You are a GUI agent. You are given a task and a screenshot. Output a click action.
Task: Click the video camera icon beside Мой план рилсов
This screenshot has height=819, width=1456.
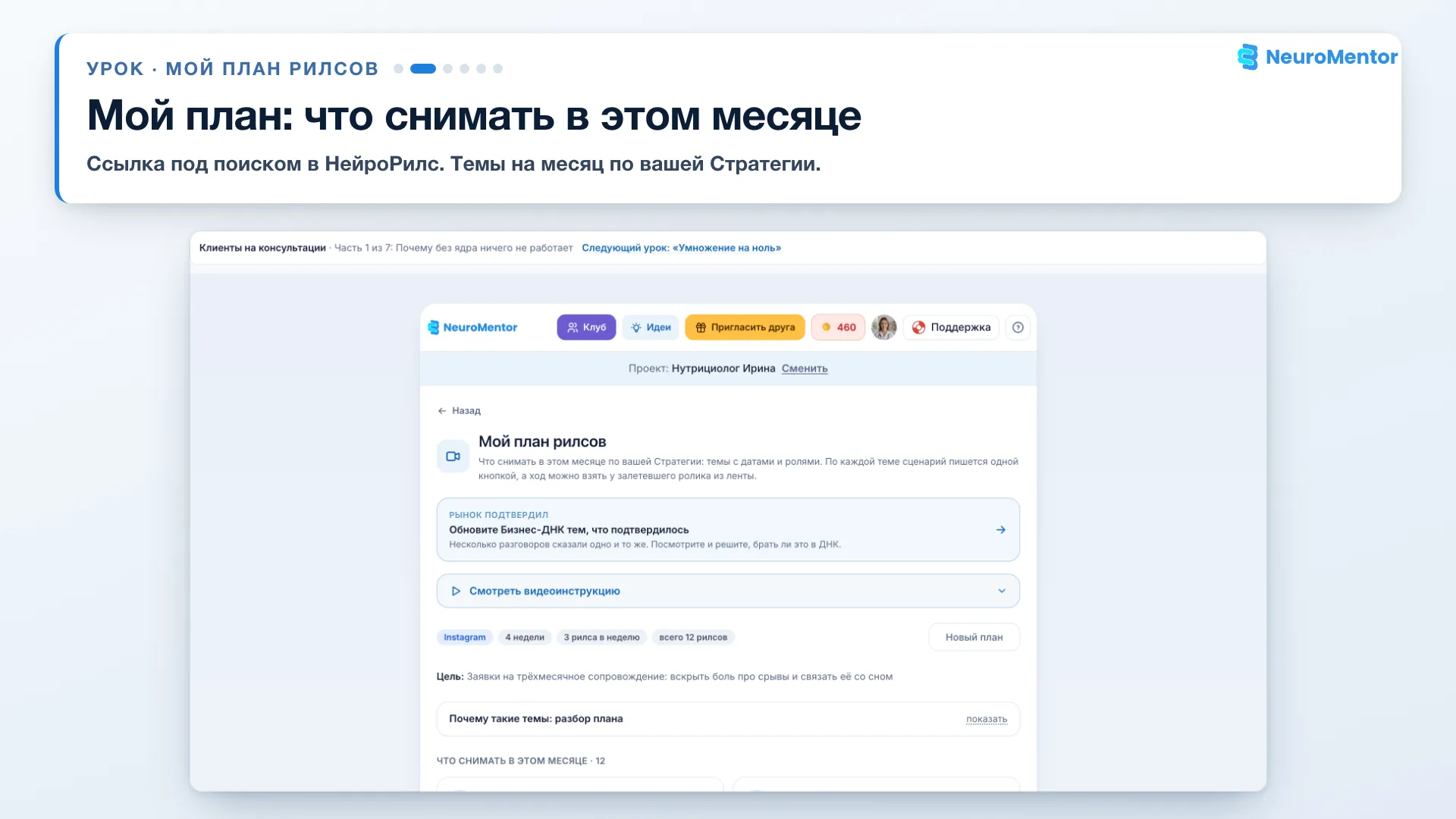tap(453, 457)
